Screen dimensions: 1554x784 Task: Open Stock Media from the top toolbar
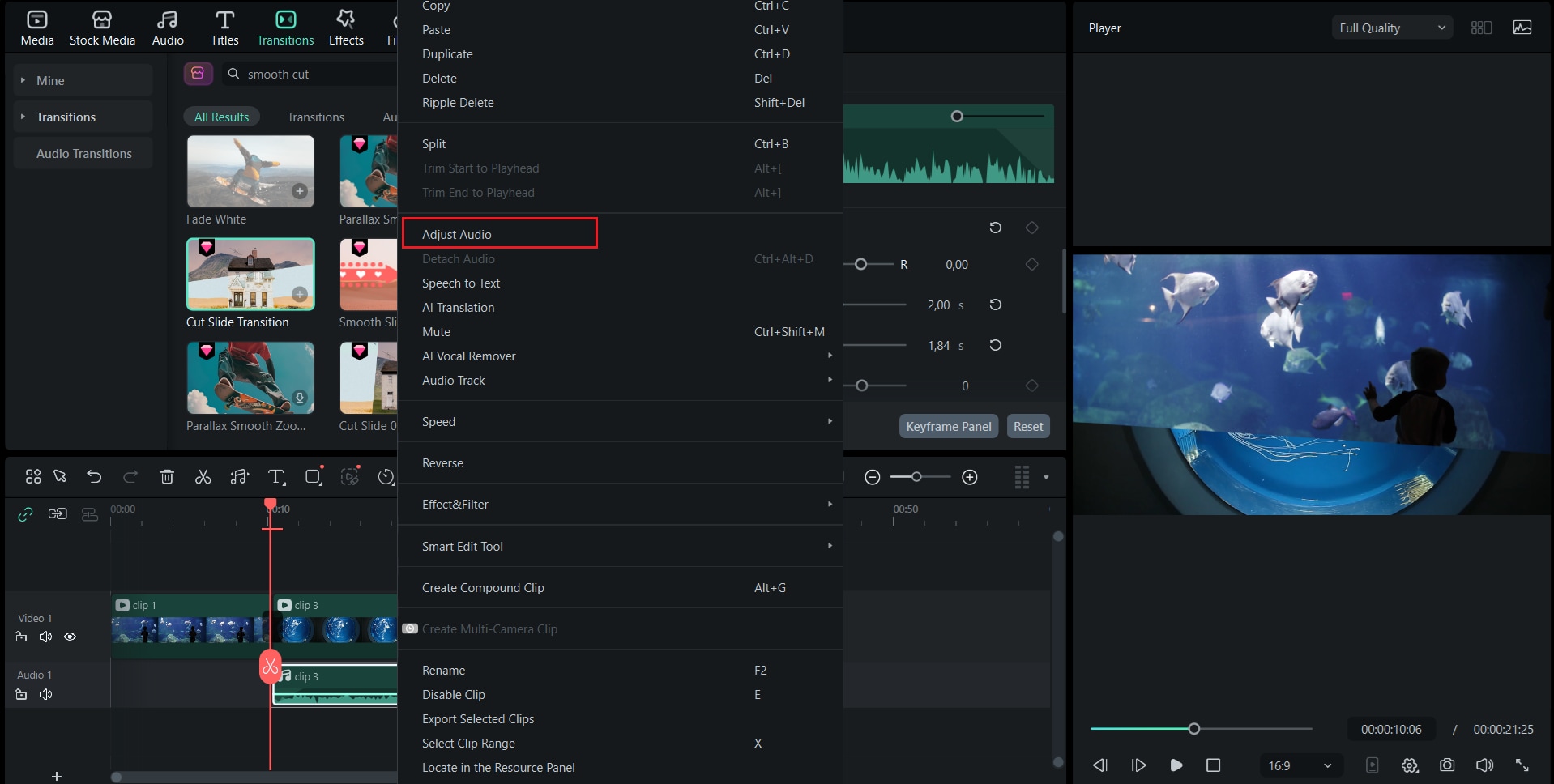(x=102, y=27)
